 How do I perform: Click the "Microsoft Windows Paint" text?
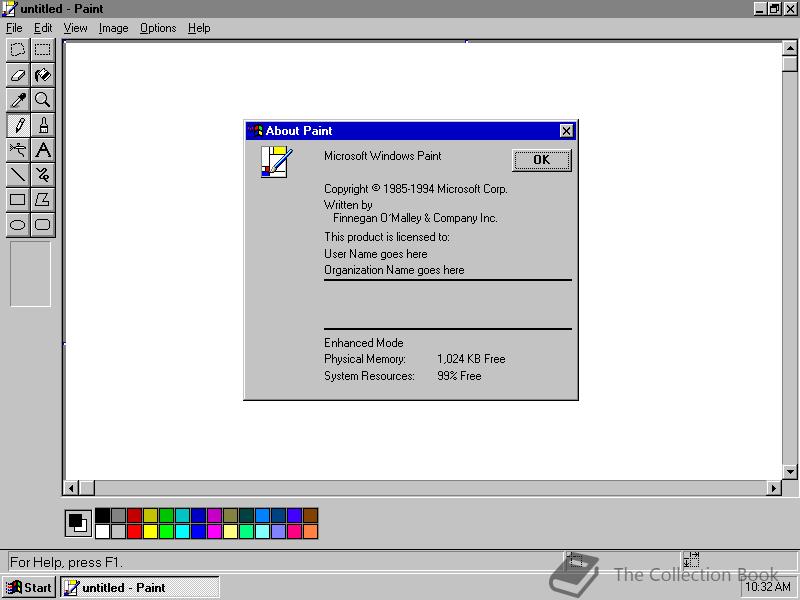coord(383,156)
